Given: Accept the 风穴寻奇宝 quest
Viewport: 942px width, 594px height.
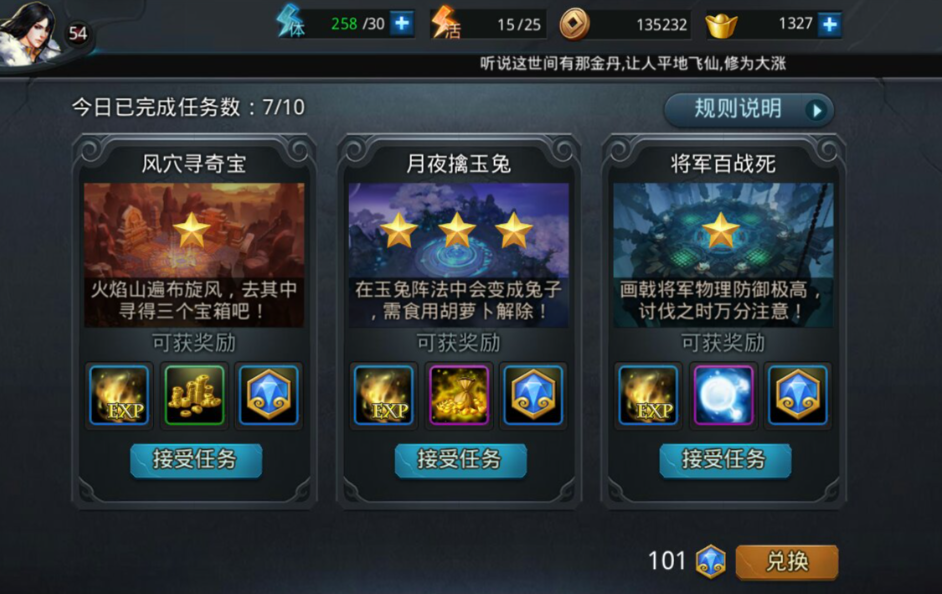Looking at the screenshot, I should [x=196, y=460].
